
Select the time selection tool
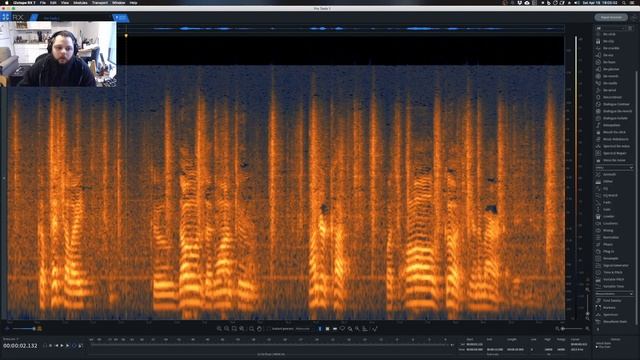click(320, 329)
